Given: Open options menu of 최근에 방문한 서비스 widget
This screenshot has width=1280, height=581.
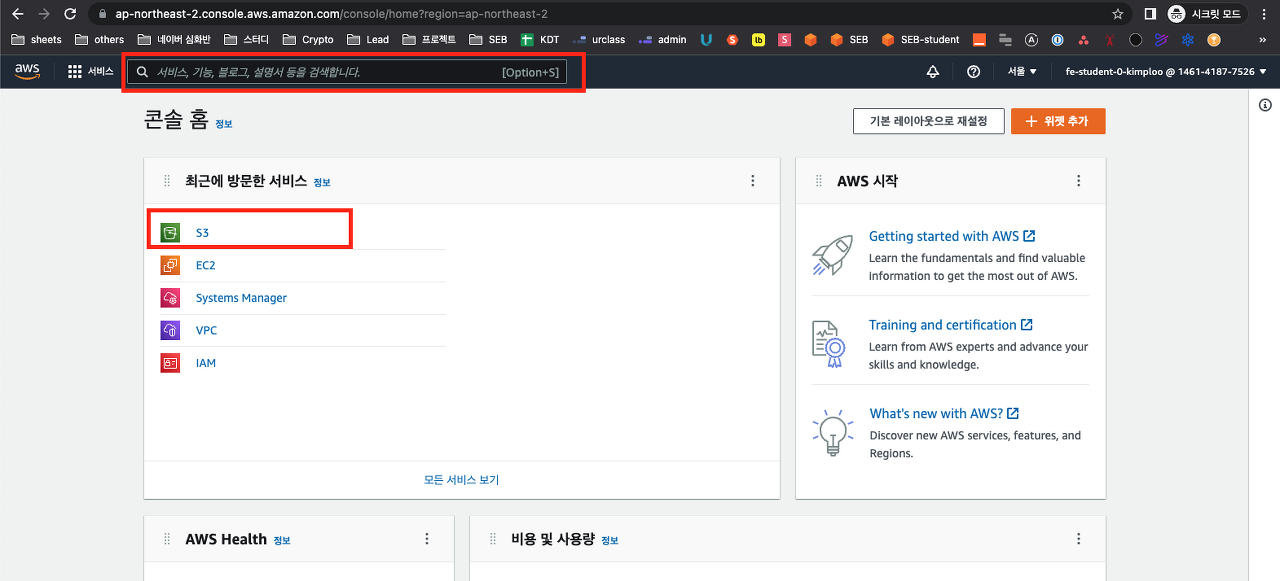Looking at the screenshot, I should [x=753, y=181].
